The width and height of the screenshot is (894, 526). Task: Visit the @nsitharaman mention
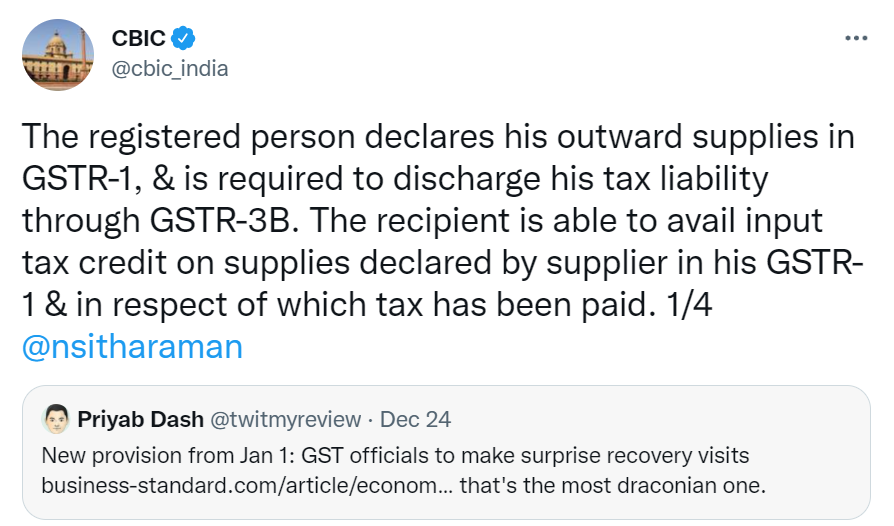[132, 346]
